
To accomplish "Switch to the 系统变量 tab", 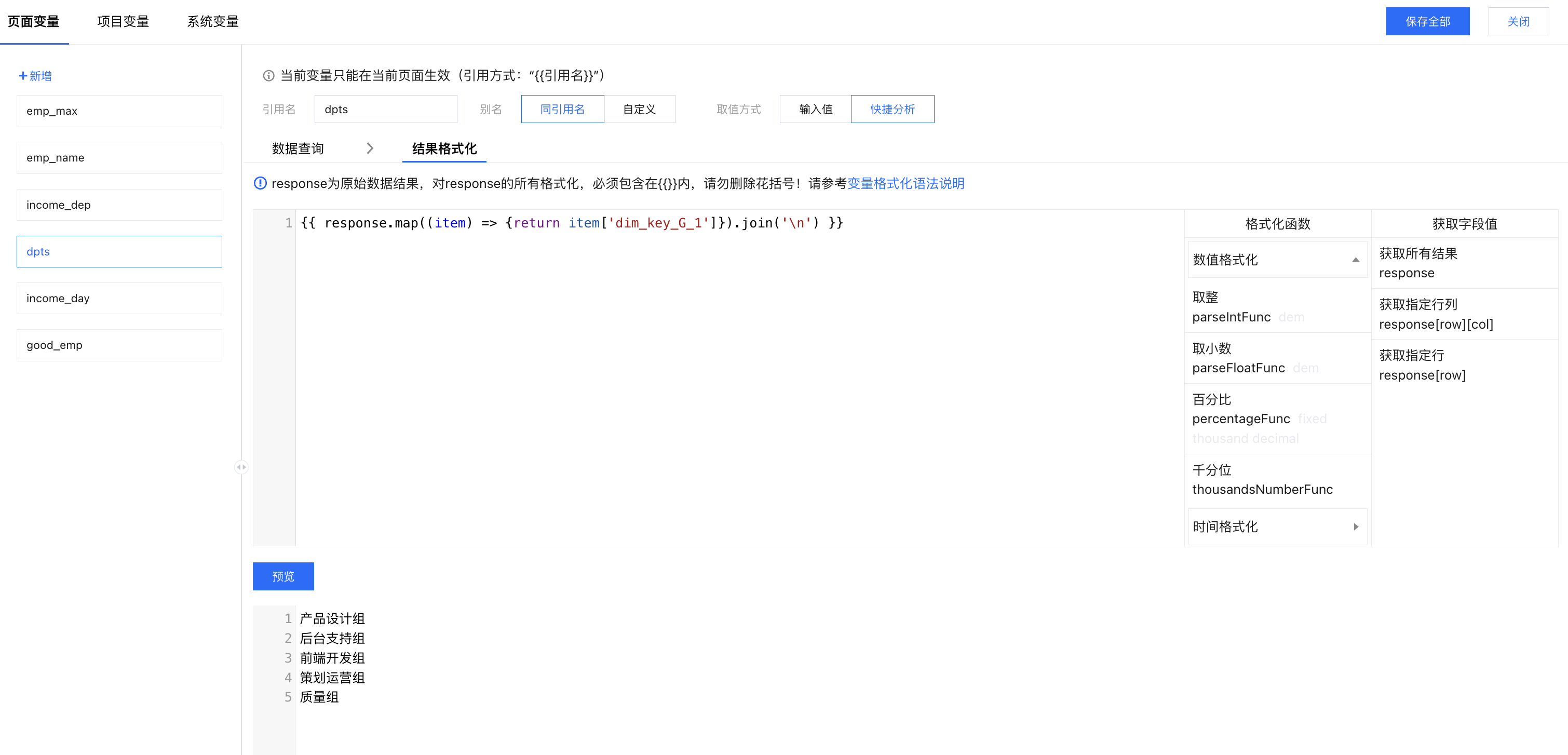I will click(212, 22).
